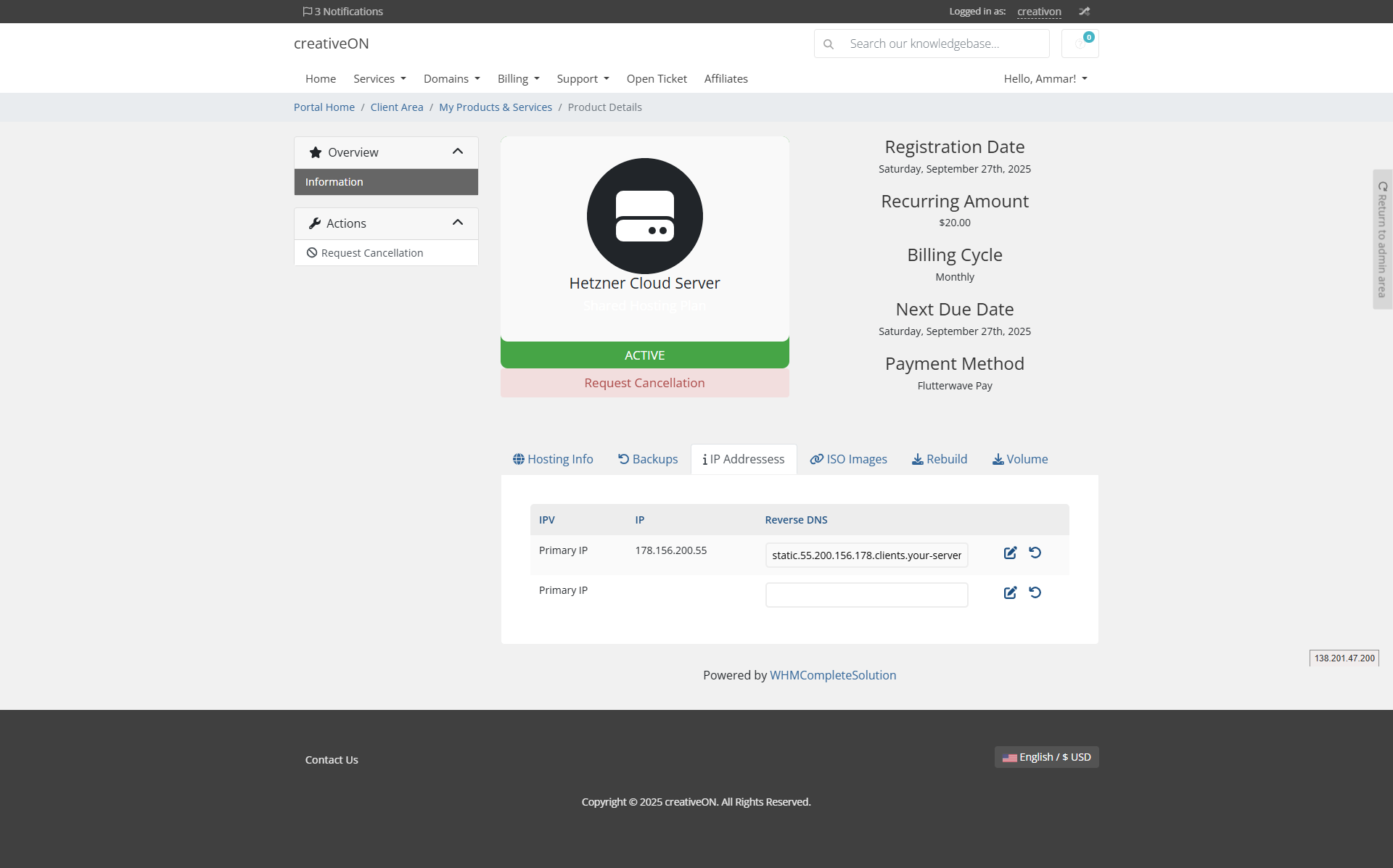Open the Services dropdown menu
Screen dimensions: 1393x868
click(379, 79)
